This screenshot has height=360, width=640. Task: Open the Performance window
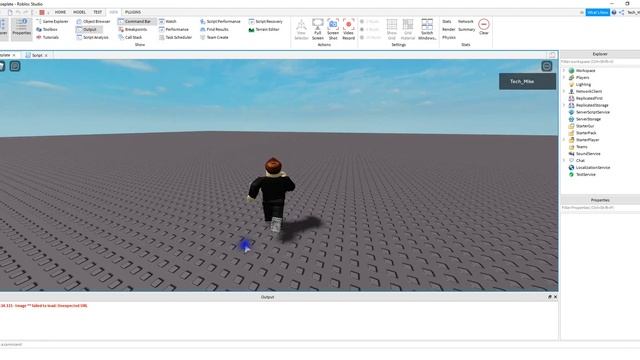click(174, 29)
